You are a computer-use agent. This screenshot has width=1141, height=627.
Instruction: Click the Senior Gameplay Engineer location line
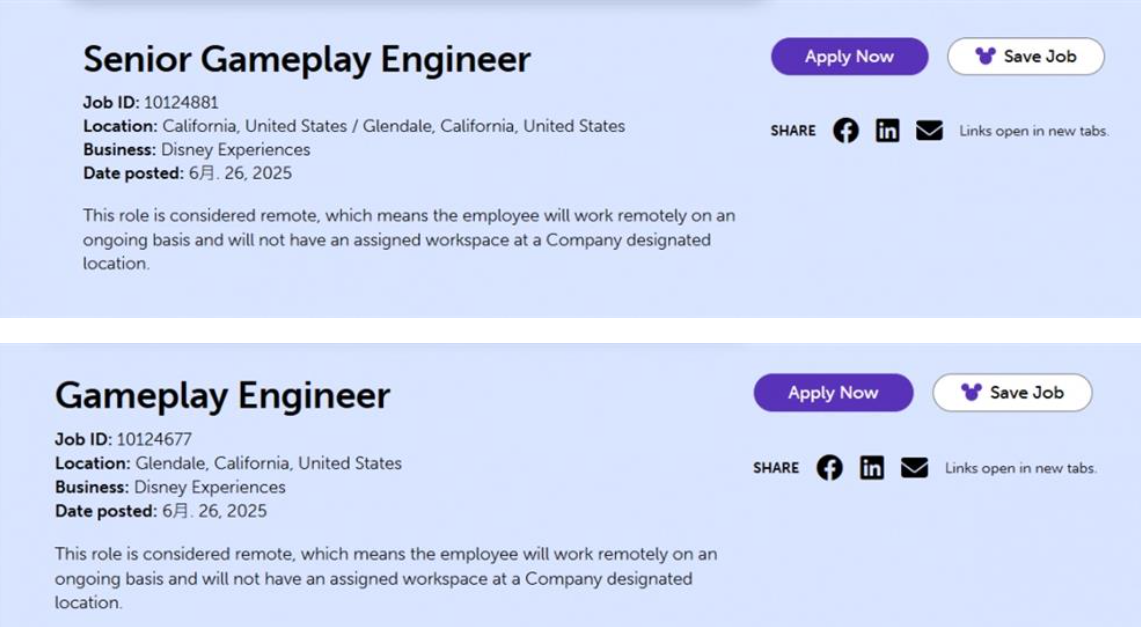354,126
